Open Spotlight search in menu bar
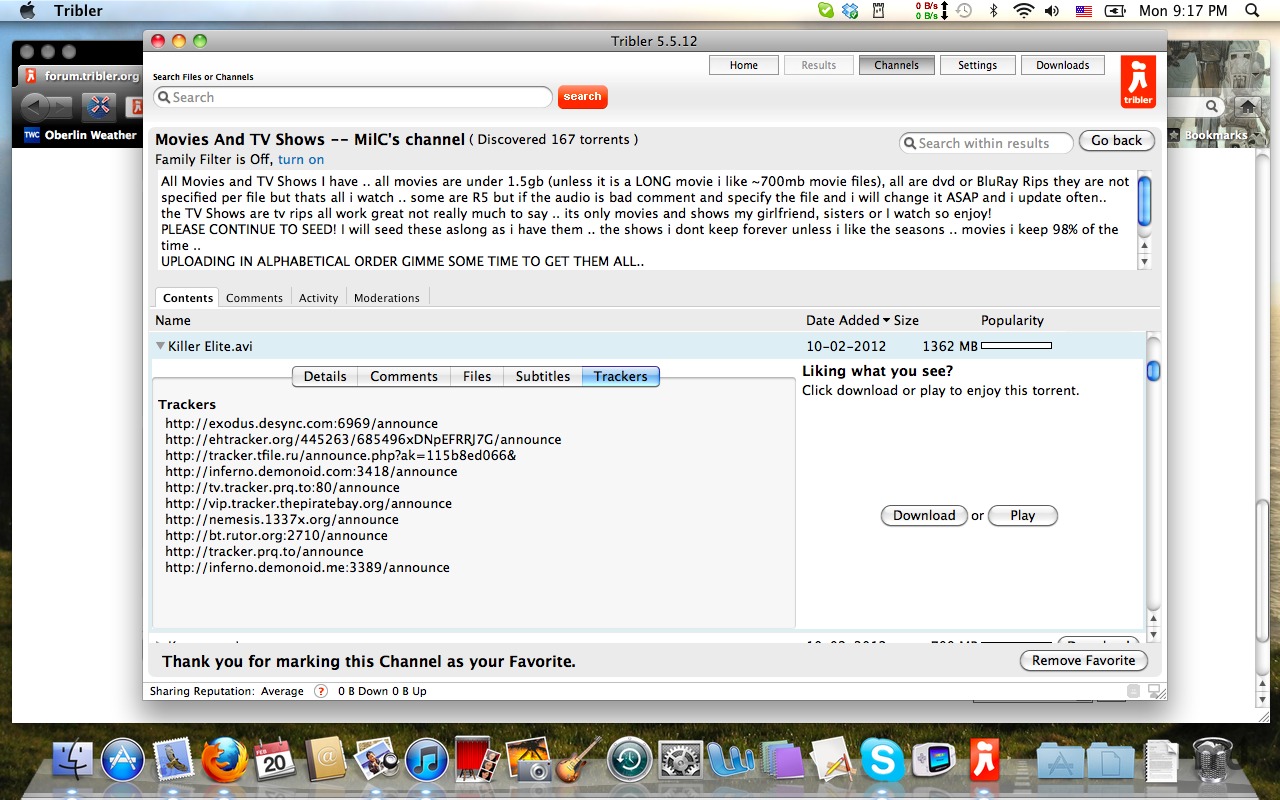Screen dimensions: 1280x800 (1253, 11)
